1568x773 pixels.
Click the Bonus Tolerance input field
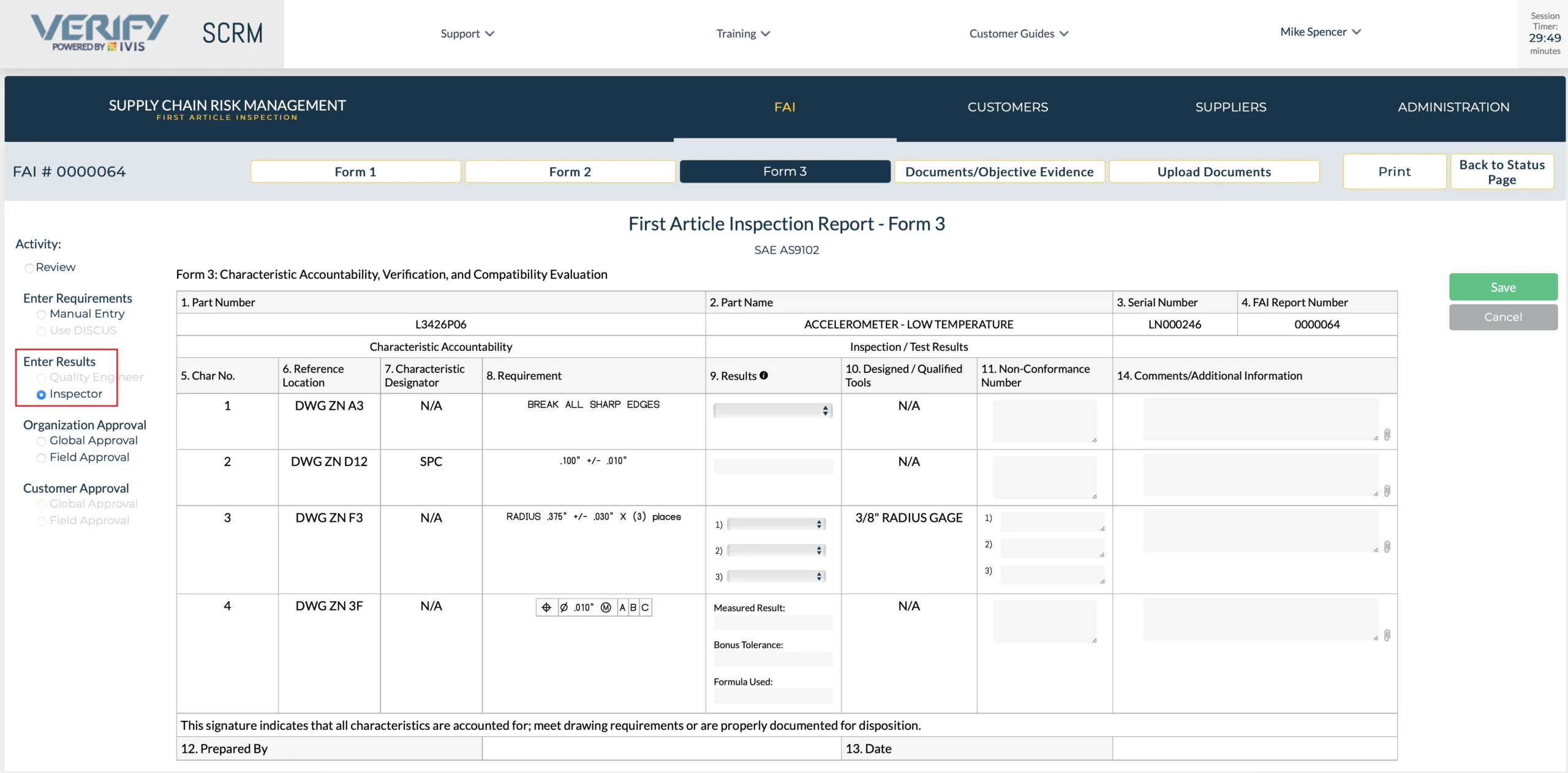pos(773,659)
